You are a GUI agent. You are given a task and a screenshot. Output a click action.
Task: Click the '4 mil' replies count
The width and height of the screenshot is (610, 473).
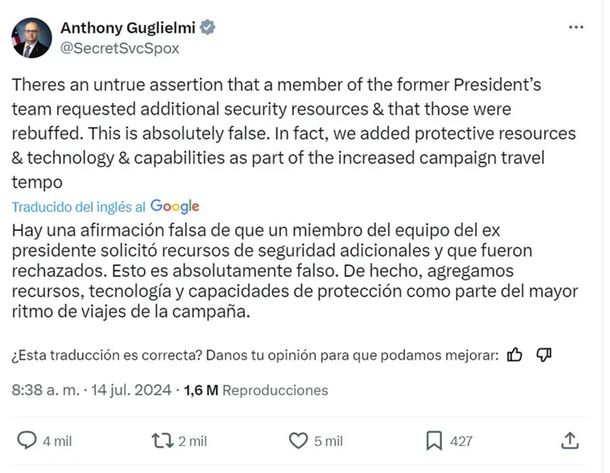58,440
